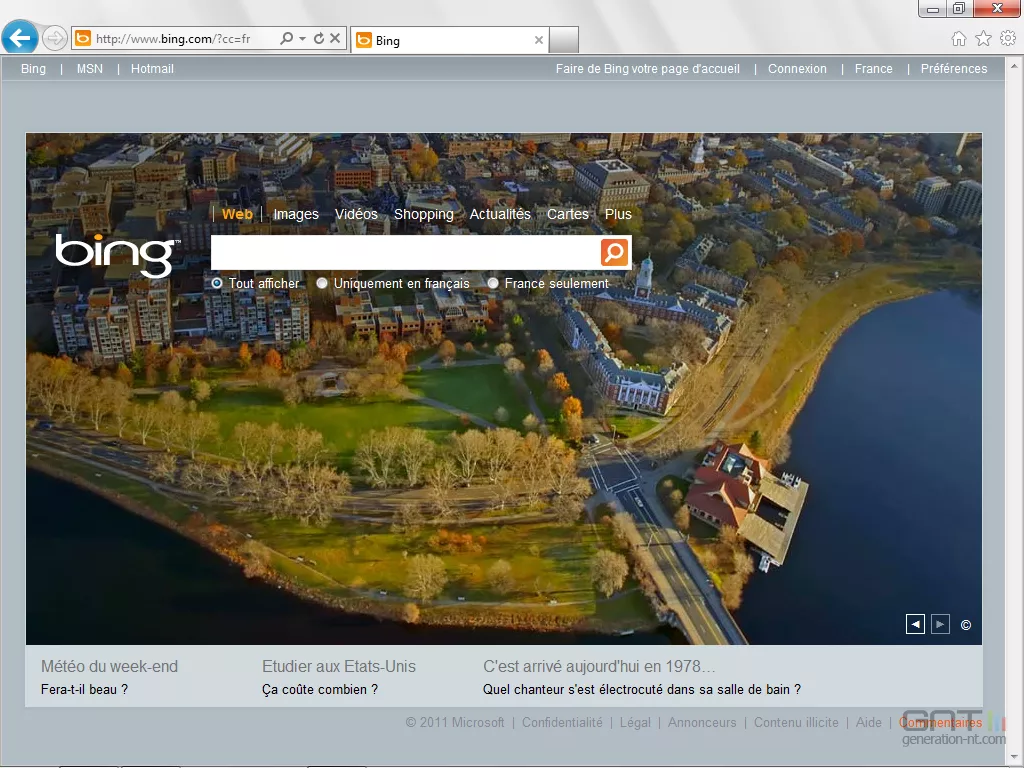Open Confidentialité footer link

point(562,722)
